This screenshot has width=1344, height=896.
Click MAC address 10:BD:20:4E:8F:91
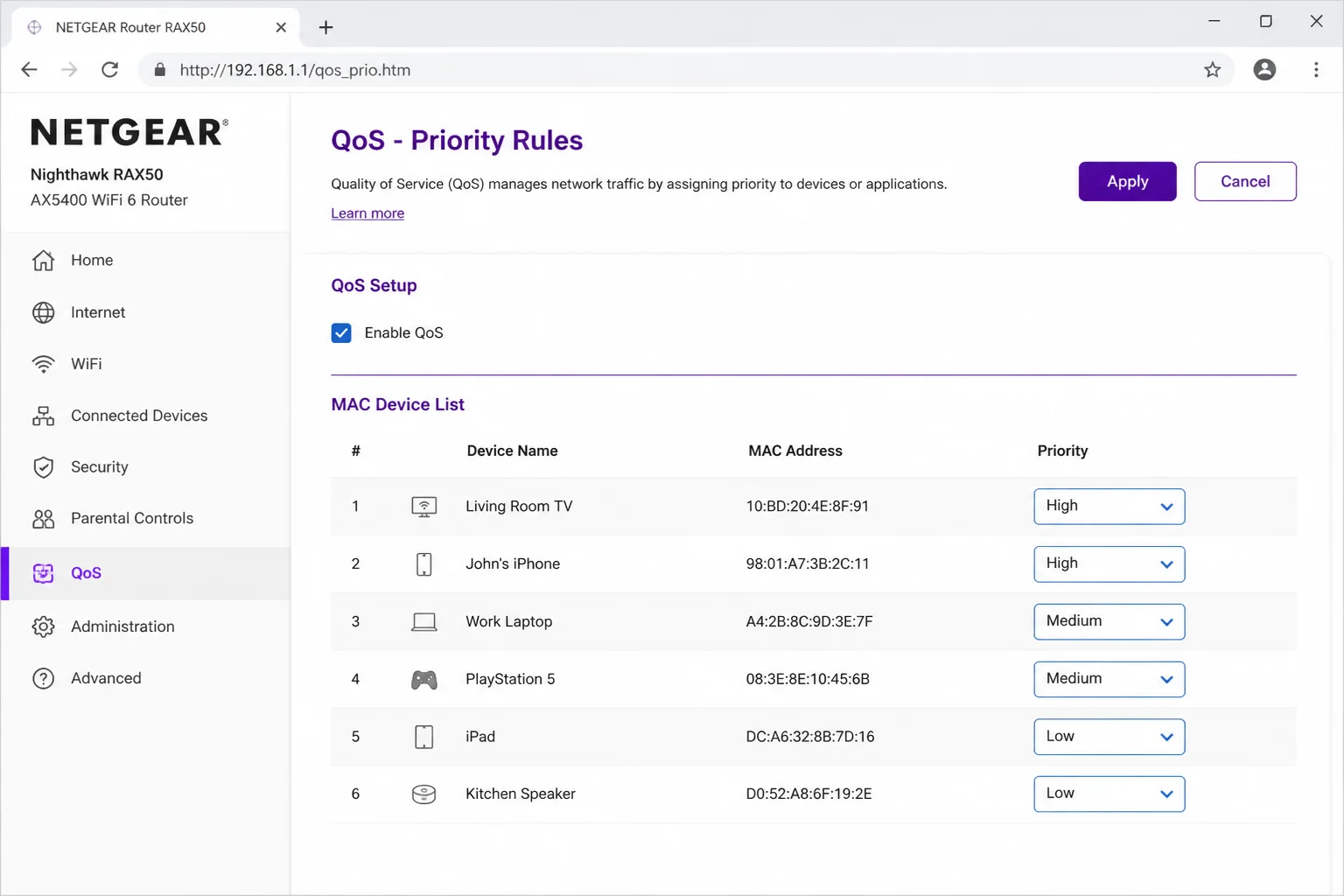(x=808, y=507)
